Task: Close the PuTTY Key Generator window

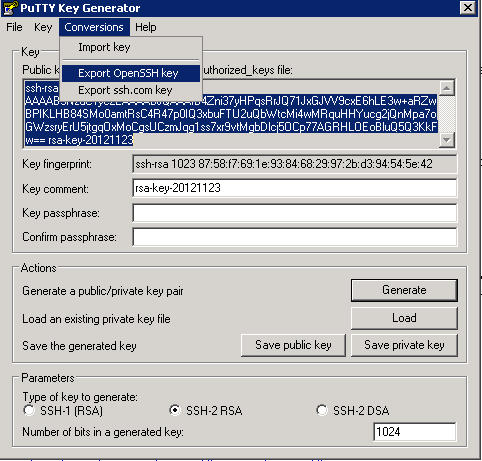Action: [x=468, y=8]
